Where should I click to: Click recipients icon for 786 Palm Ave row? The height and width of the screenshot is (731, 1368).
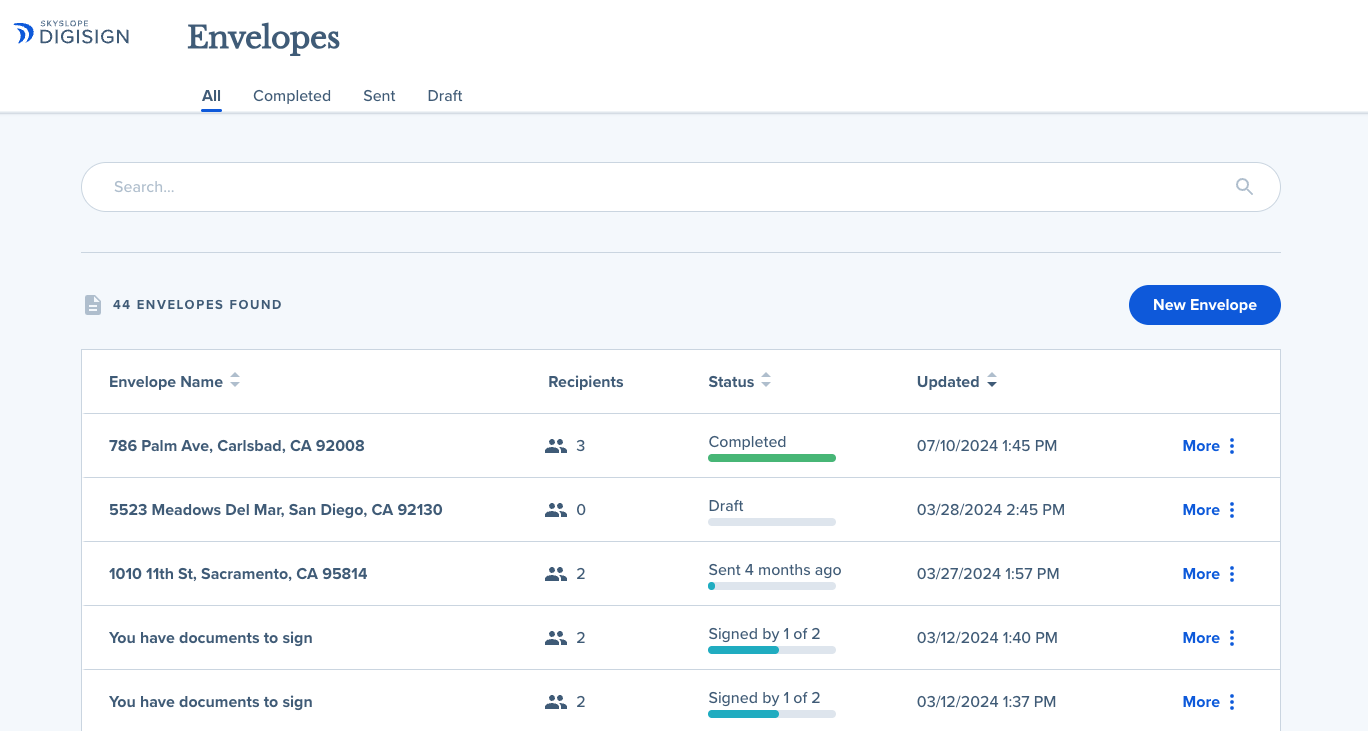point(556,446)
